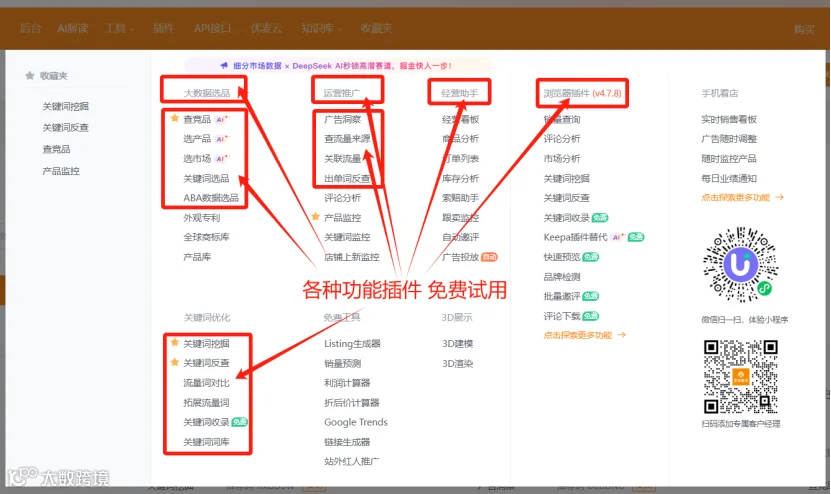Select AI解读 in the top navigation bar
Screen dimensions: 831x494
point(73,29)
